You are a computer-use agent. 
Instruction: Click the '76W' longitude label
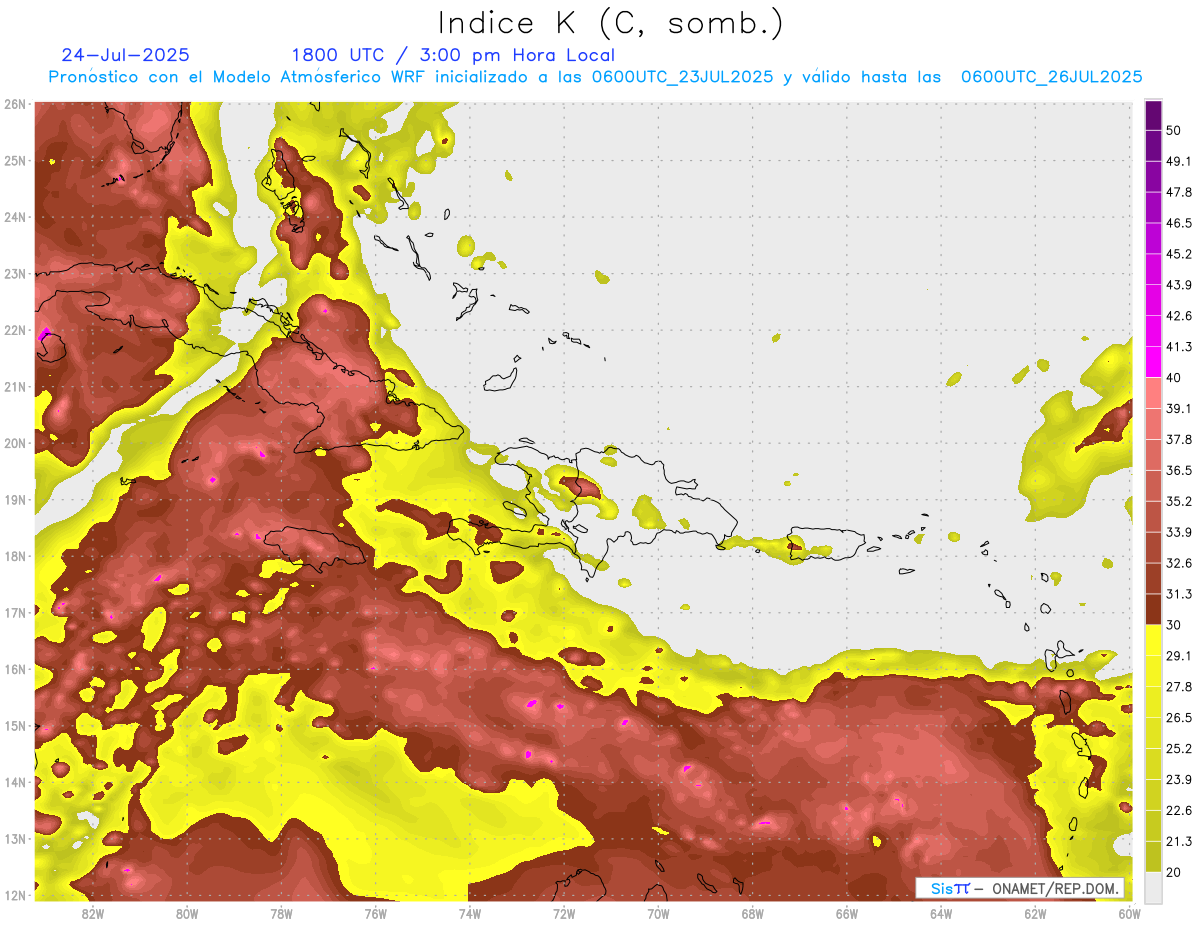pos(375,914)
